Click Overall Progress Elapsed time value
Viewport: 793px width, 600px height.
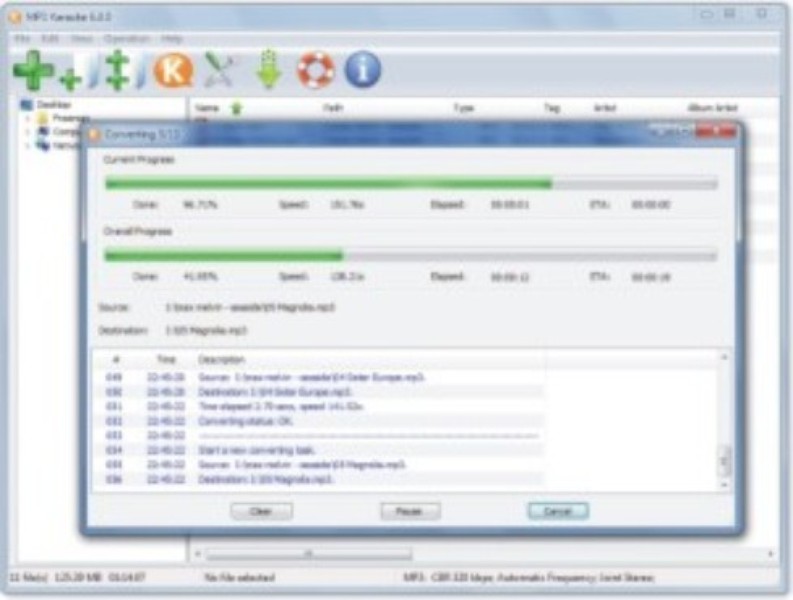[510, 277]
